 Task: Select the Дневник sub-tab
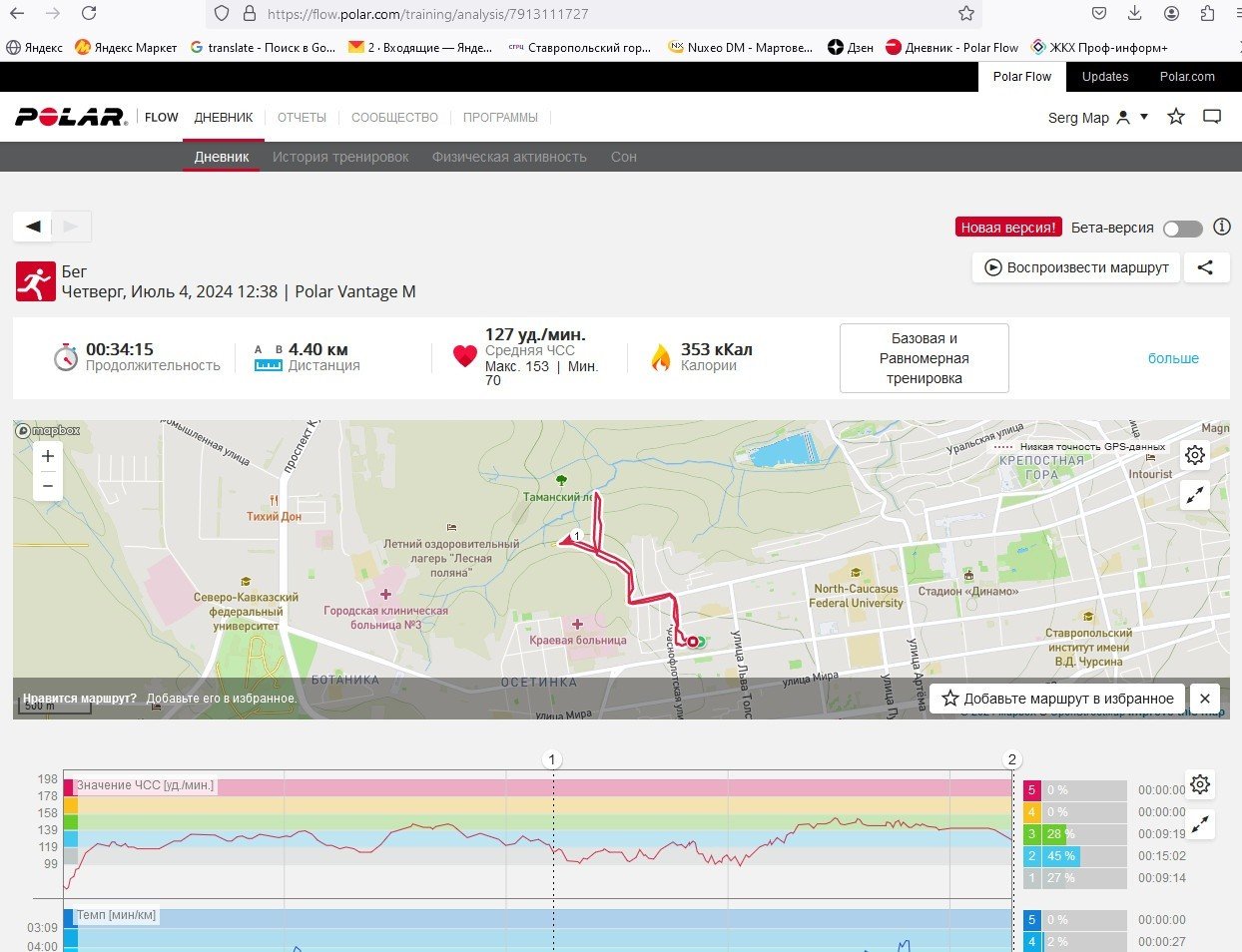click(x=222, y=157)
